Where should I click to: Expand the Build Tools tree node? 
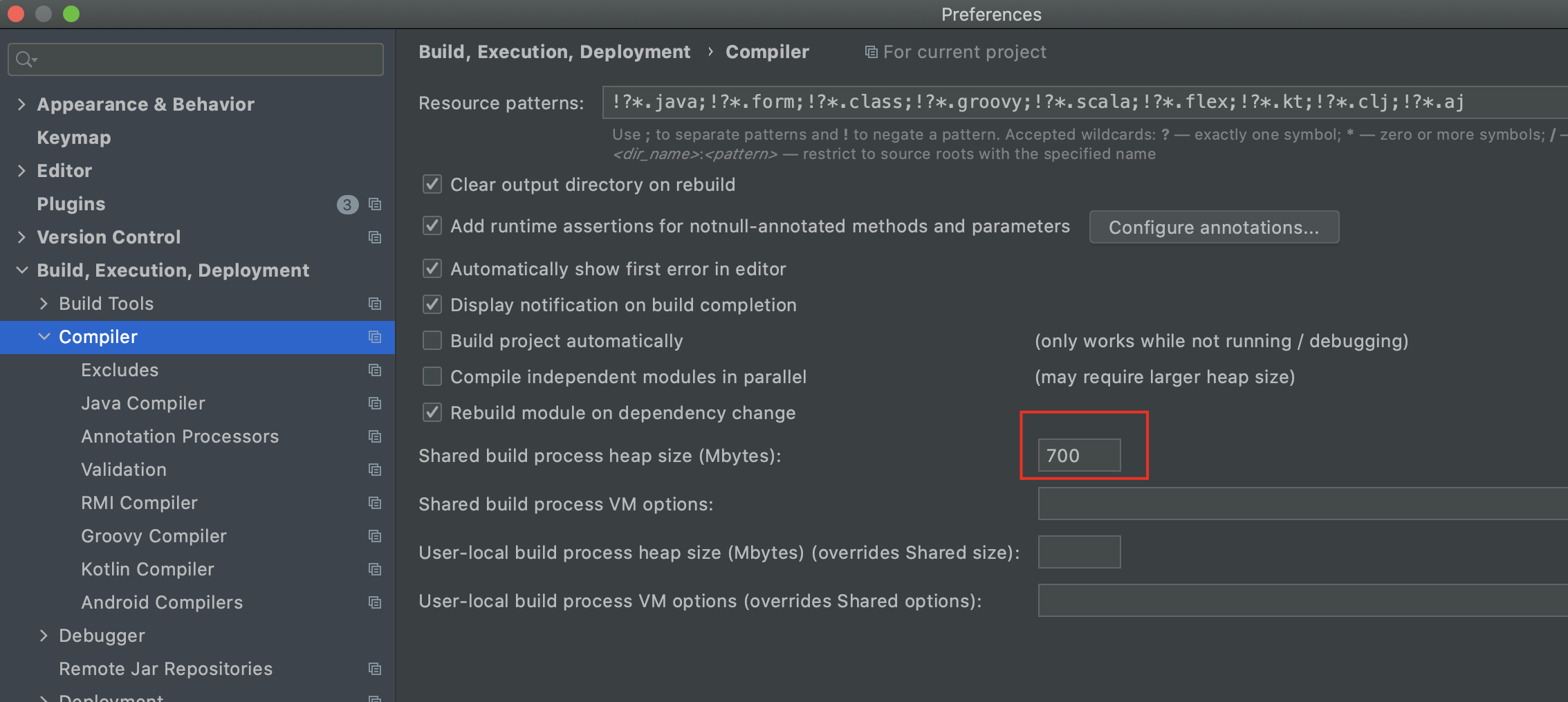(x=44, y=304)
